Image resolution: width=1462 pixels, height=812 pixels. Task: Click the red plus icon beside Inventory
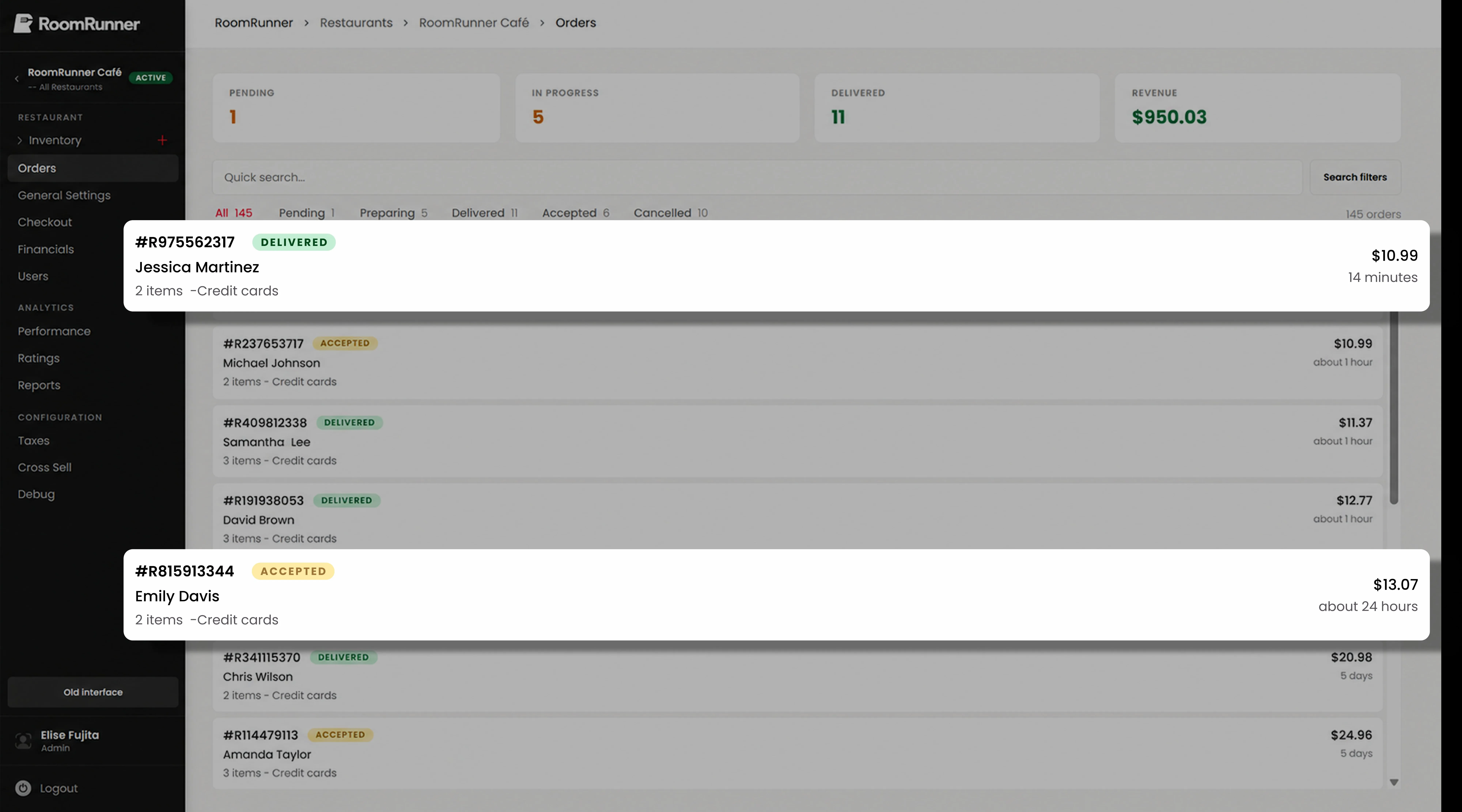(x=162, y=140)
